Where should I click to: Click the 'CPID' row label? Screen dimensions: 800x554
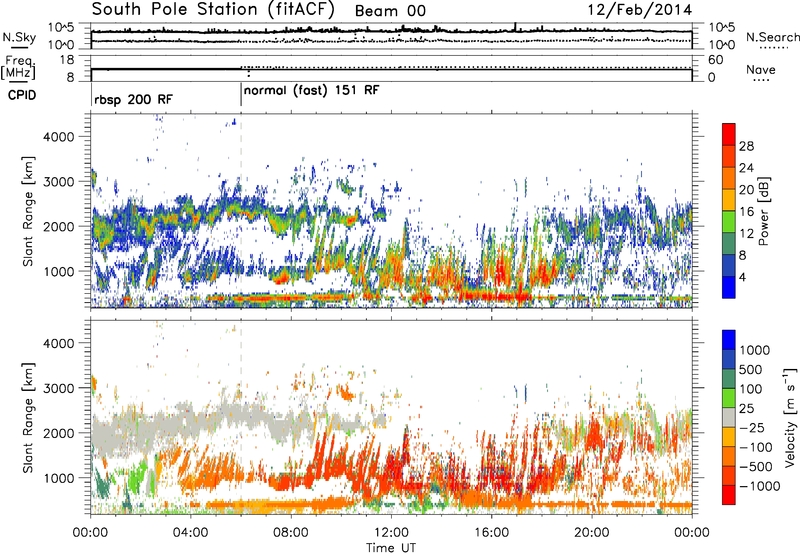coord(22,95)
